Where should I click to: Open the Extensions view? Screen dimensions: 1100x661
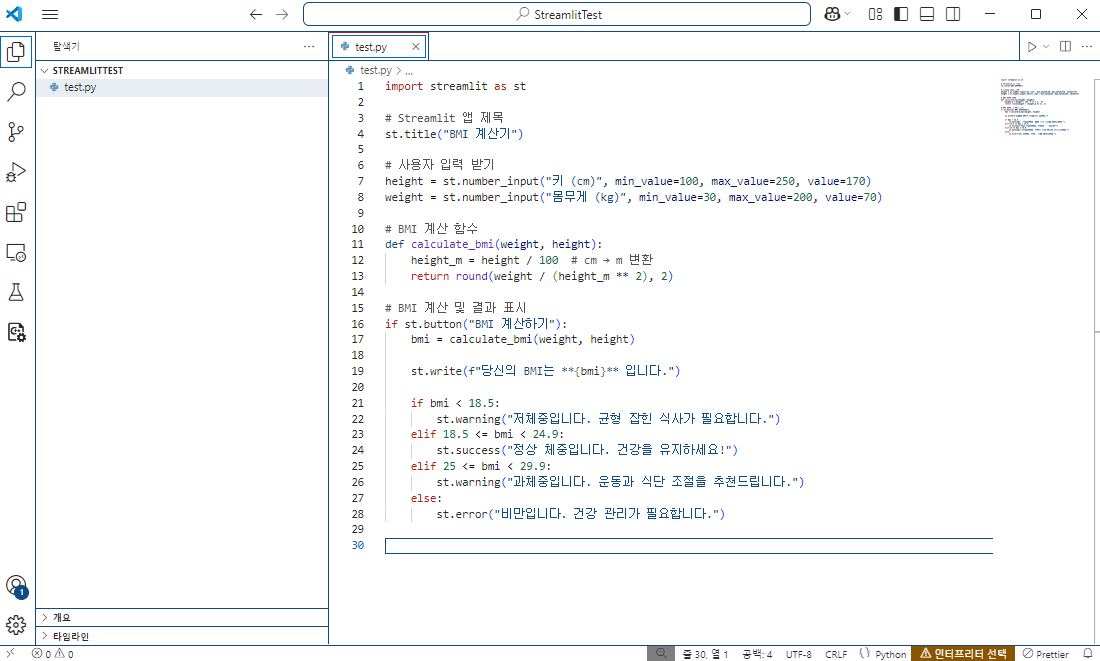pos(16,212)
